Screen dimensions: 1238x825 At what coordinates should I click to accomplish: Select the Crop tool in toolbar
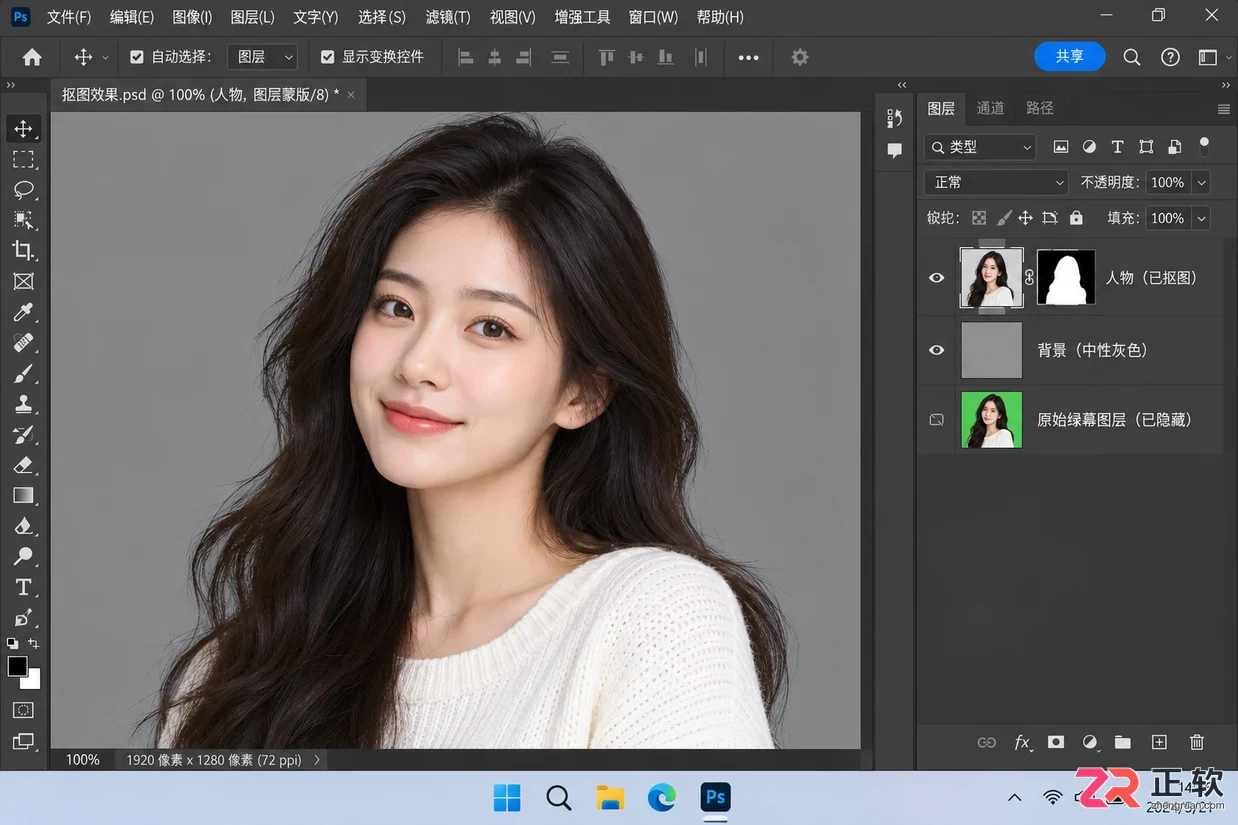pos(23,250)
